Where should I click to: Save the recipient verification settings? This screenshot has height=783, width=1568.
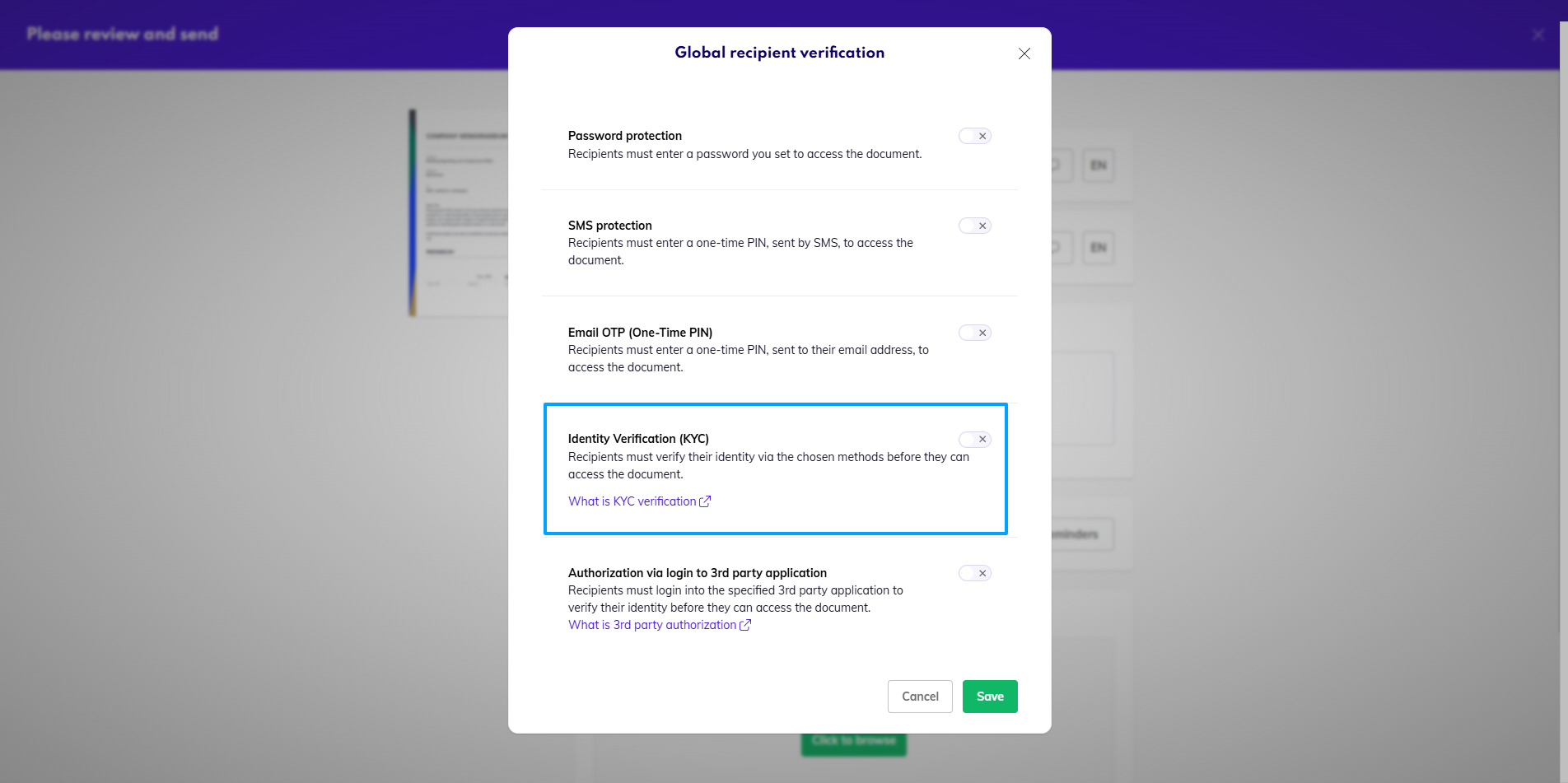(990, 696)
